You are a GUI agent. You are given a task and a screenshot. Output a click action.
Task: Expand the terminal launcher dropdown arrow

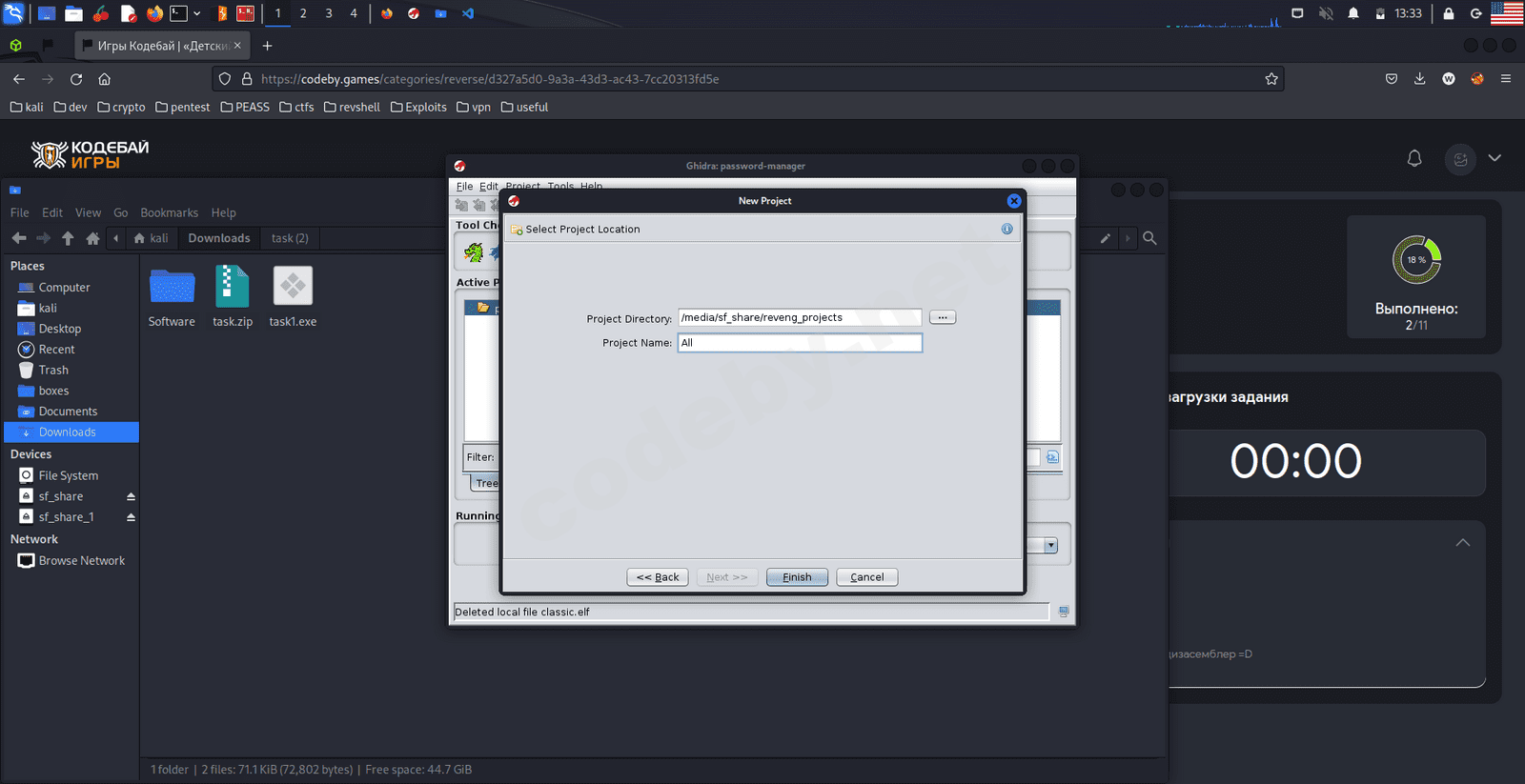click(197, 13)
